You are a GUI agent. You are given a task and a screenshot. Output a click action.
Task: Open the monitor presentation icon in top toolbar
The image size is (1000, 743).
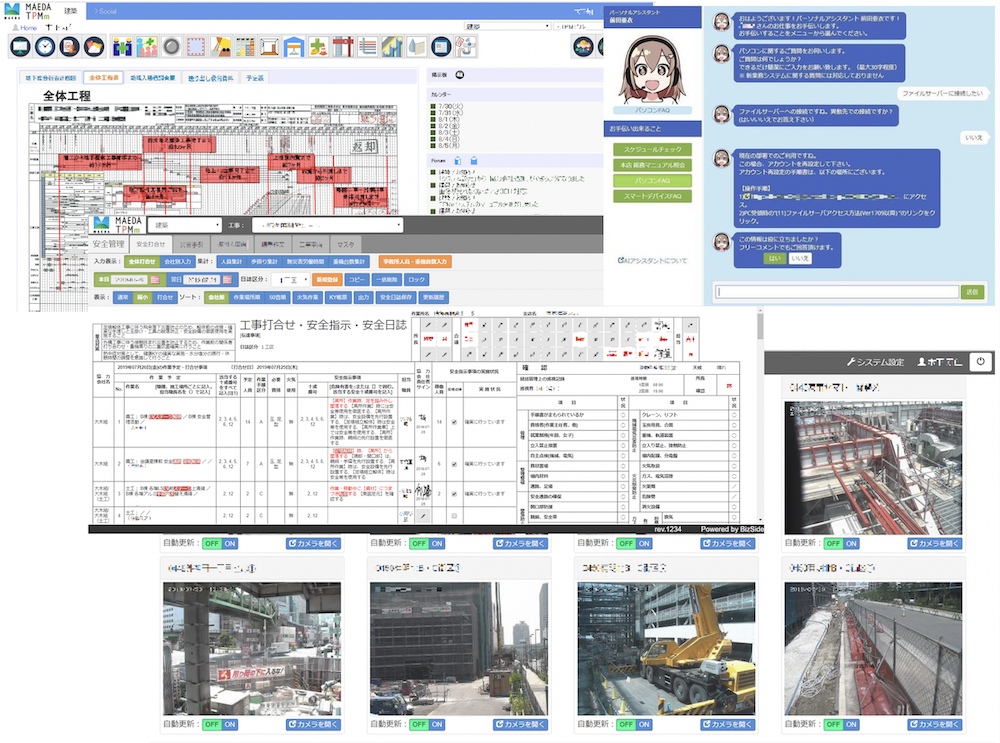click(21, 47)
